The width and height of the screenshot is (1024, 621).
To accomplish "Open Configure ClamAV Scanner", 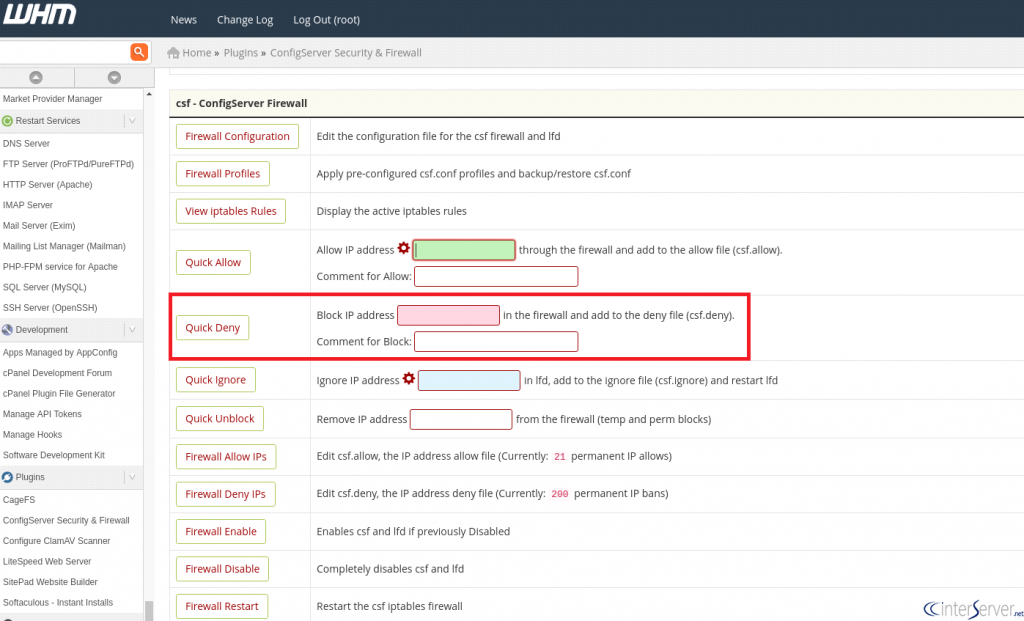I will click(56, 541).
